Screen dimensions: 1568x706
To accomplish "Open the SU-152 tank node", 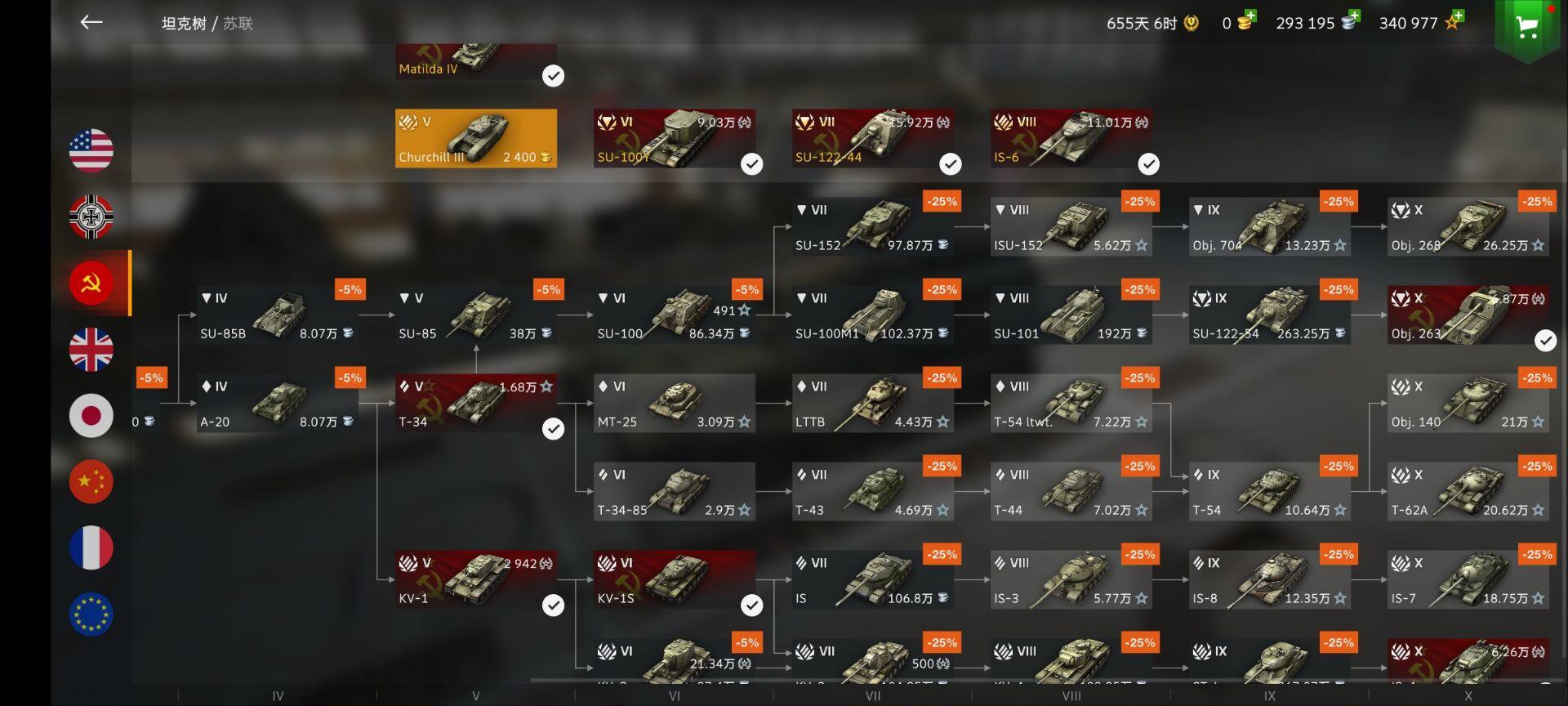I will click(x=872, y=226).
